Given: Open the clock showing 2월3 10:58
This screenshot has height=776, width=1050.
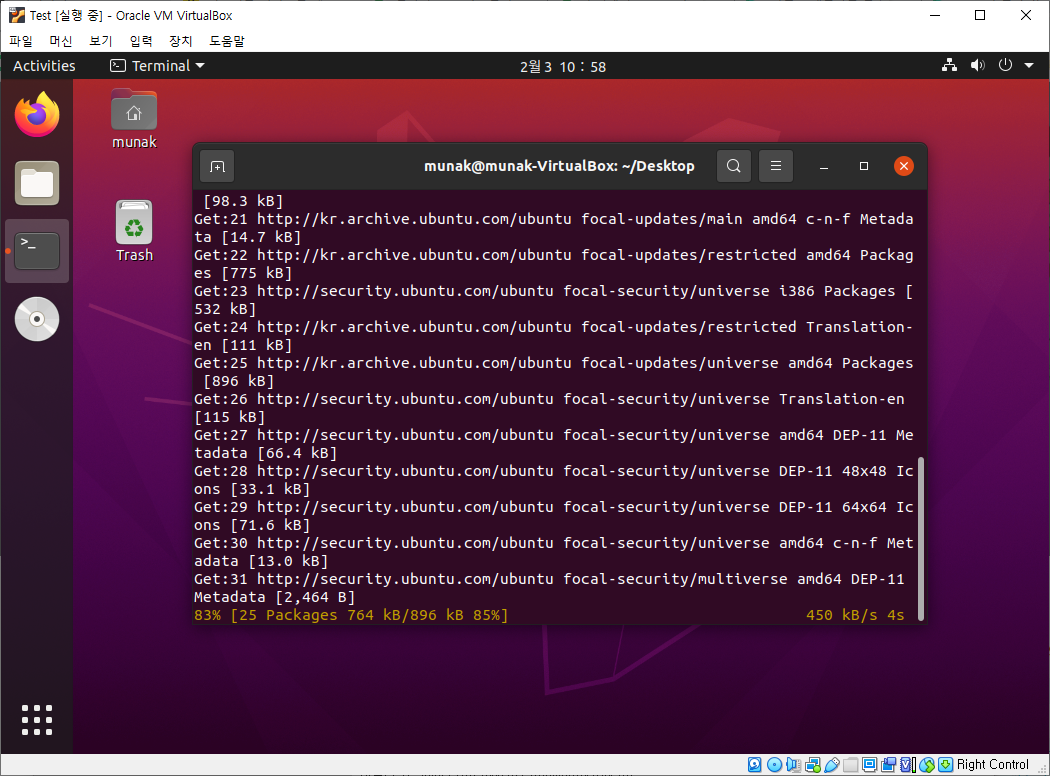Looking at the screenshot, I should coord(562,66).
